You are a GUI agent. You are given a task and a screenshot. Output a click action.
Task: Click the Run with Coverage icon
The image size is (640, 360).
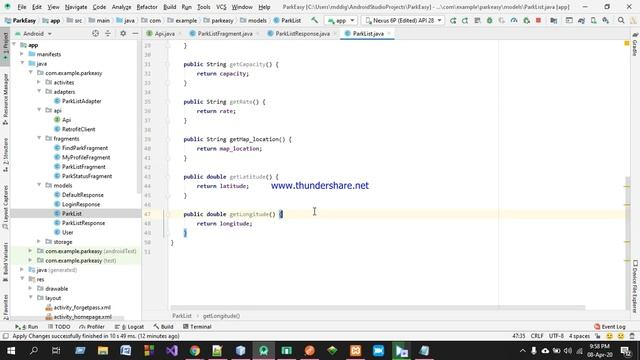pos(502,20)
